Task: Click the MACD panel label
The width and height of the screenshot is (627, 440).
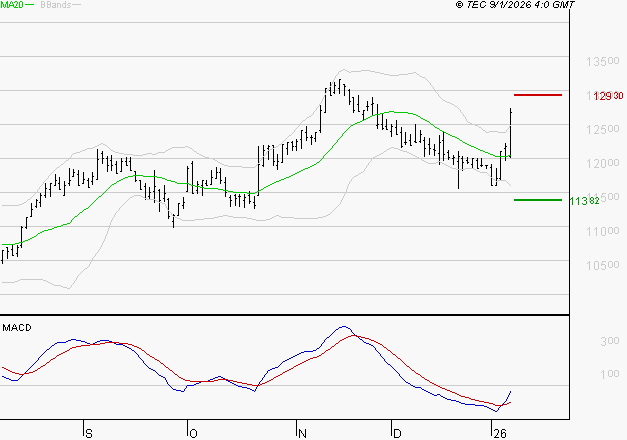Action: [17, 328]
